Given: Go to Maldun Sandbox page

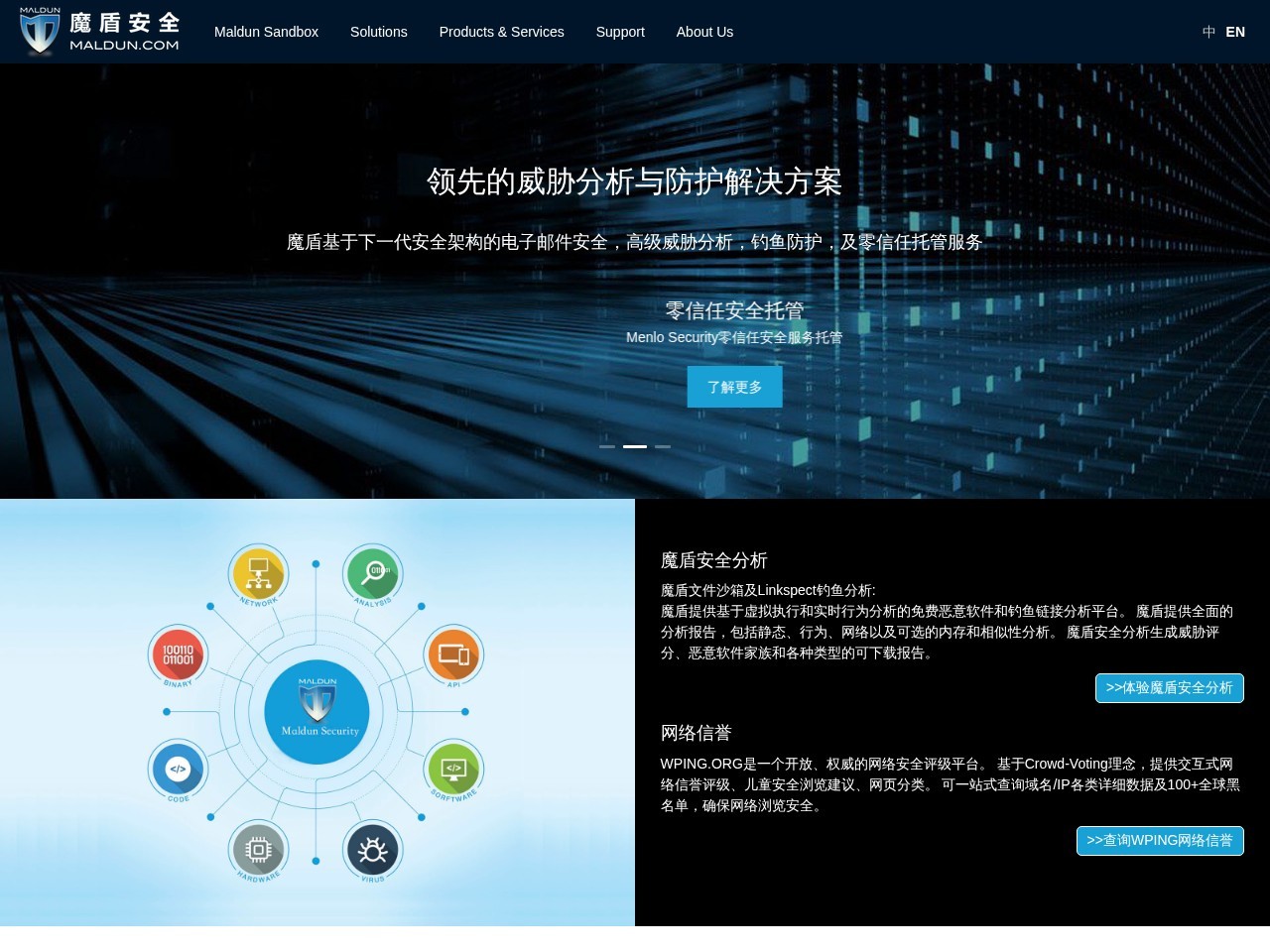Looking at the screenshot, I should point(266,32).
